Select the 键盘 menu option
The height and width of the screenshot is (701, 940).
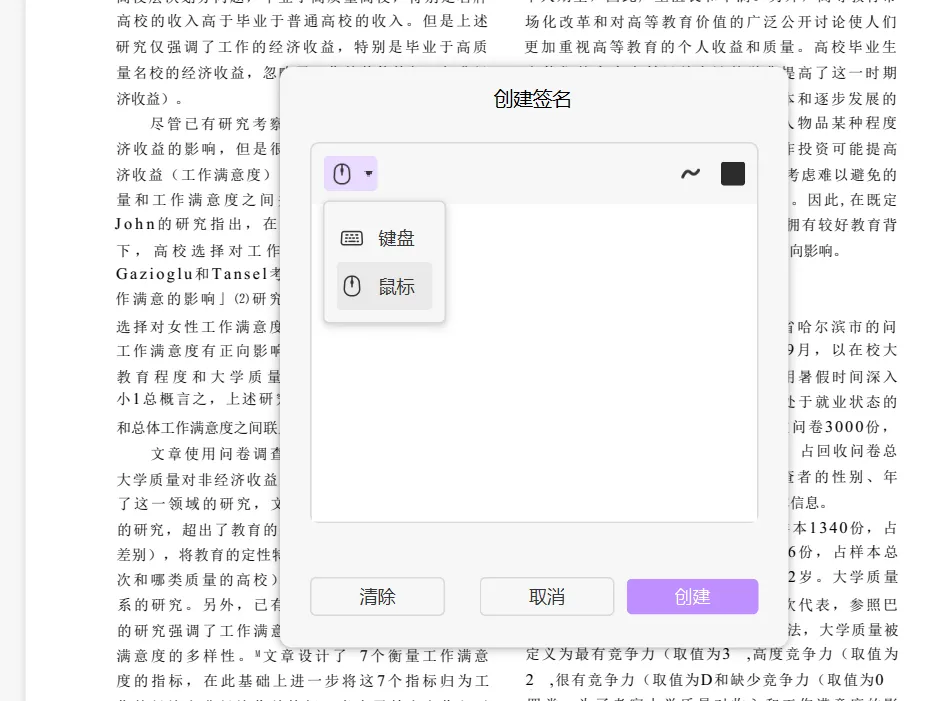click(395, 238)
